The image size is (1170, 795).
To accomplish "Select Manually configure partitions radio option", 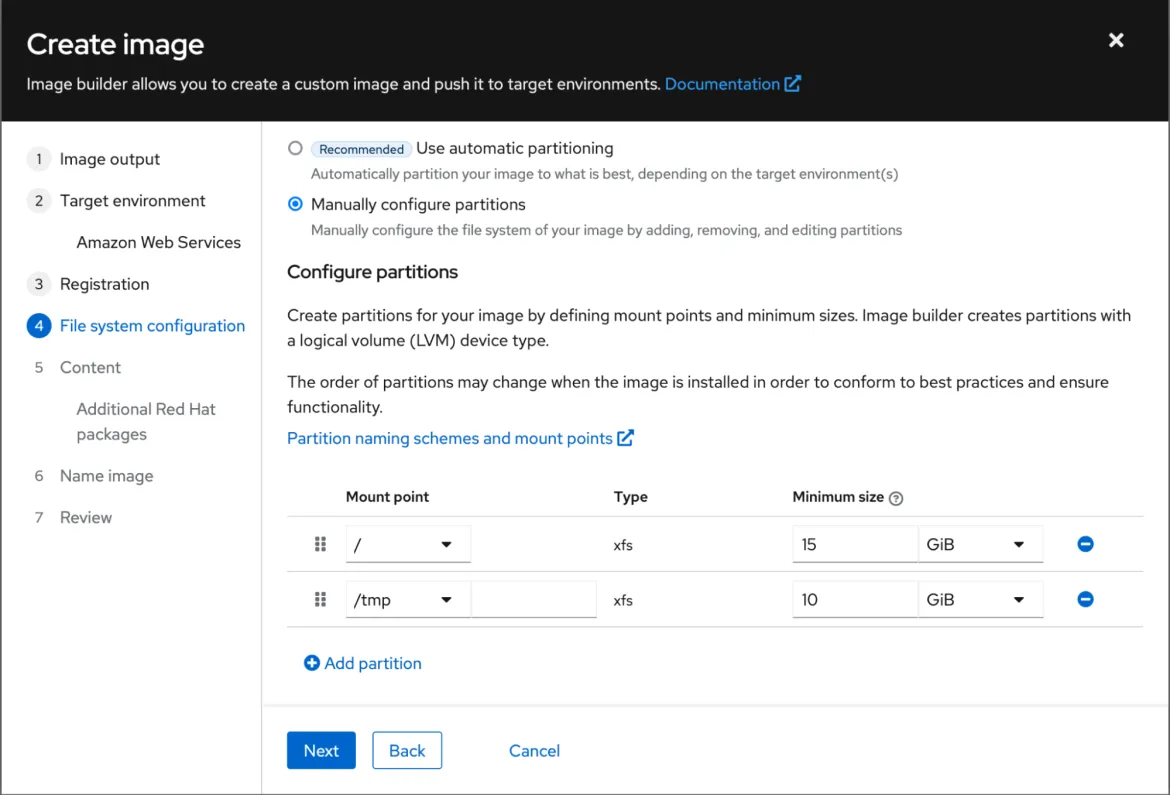I will (x=295, y=204).
